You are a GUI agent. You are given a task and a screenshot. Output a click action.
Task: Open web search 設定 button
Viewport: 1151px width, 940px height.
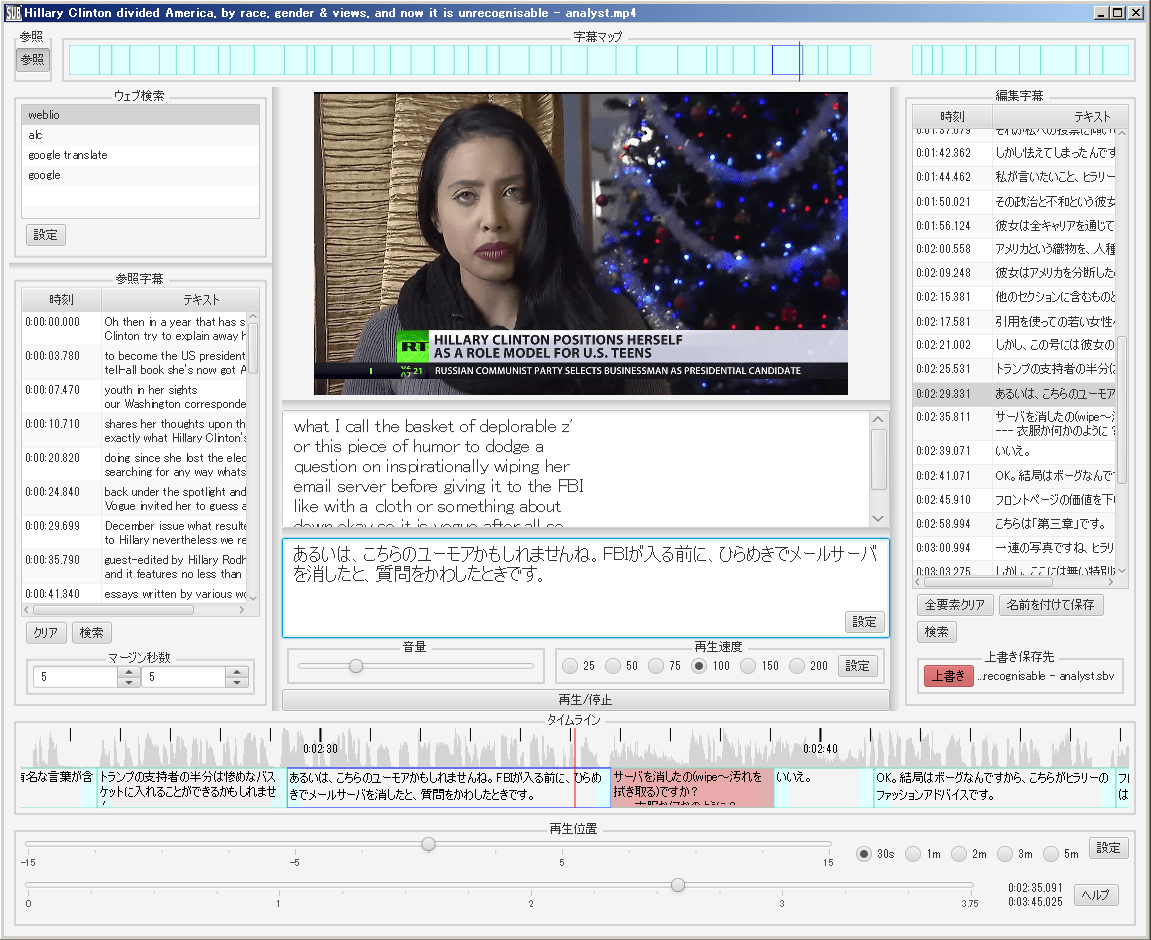click(x=46, y=235)
